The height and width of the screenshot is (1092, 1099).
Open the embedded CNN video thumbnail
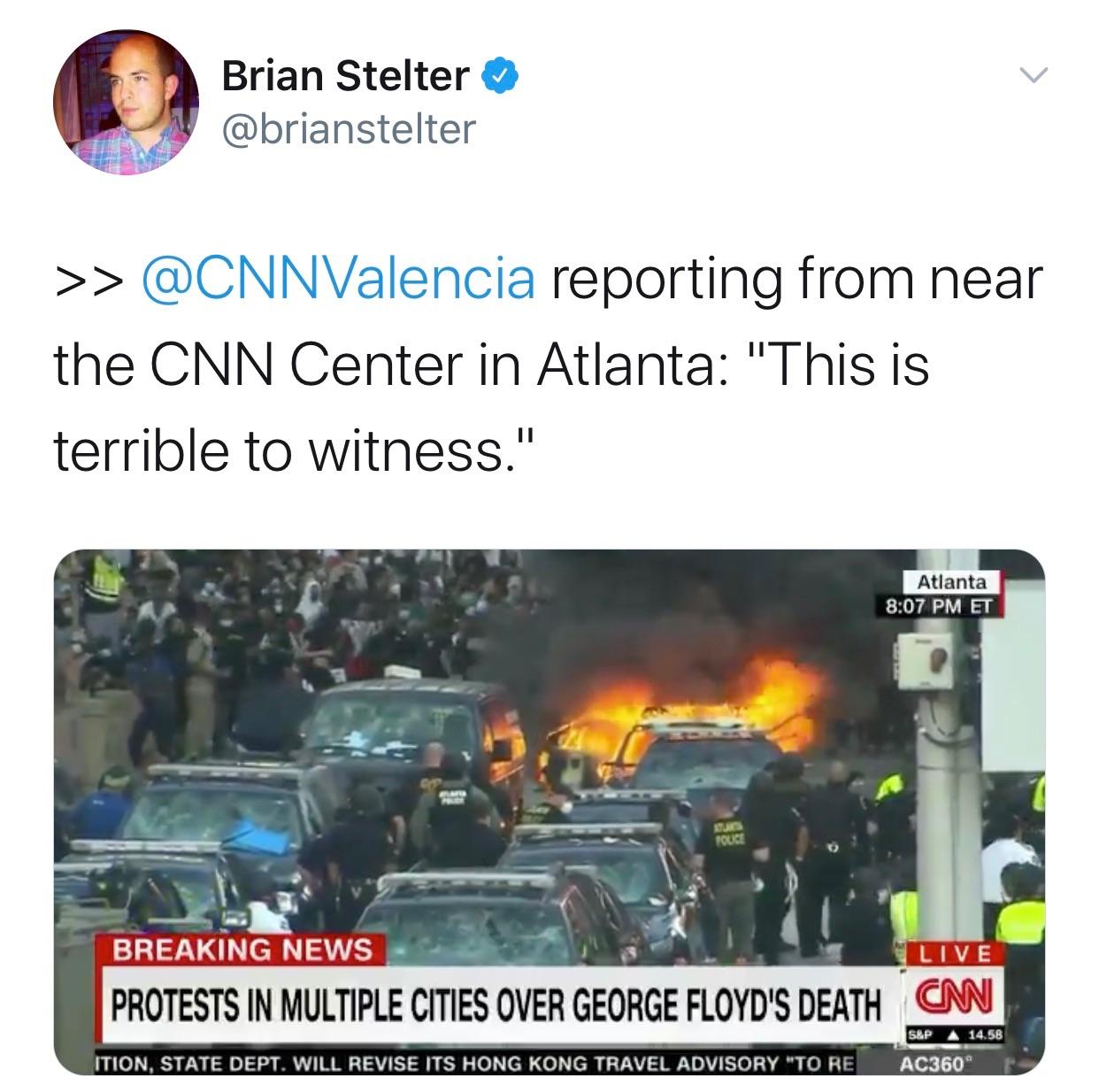tap(549, 812)
